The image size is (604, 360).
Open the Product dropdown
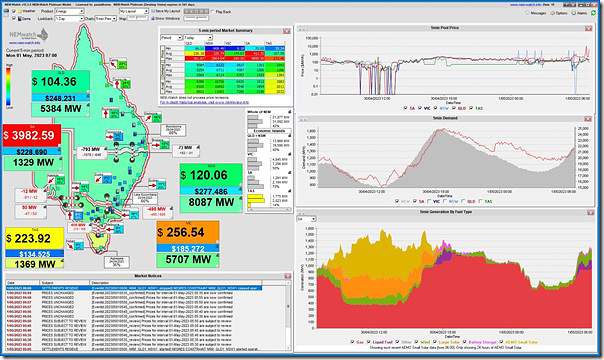[x=70, y=12]
